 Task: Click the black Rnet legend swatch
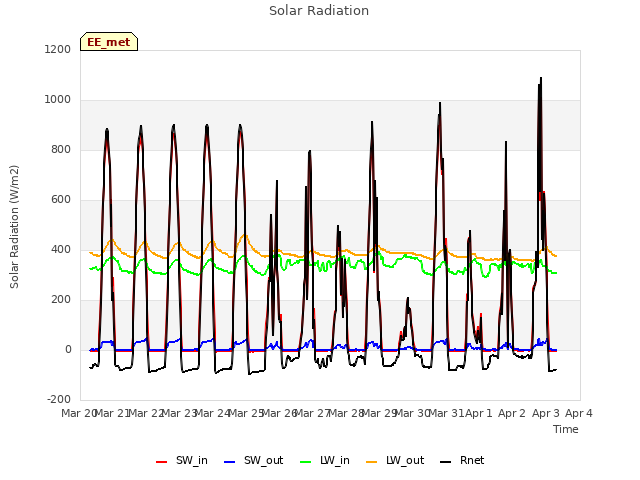(446, 462)
